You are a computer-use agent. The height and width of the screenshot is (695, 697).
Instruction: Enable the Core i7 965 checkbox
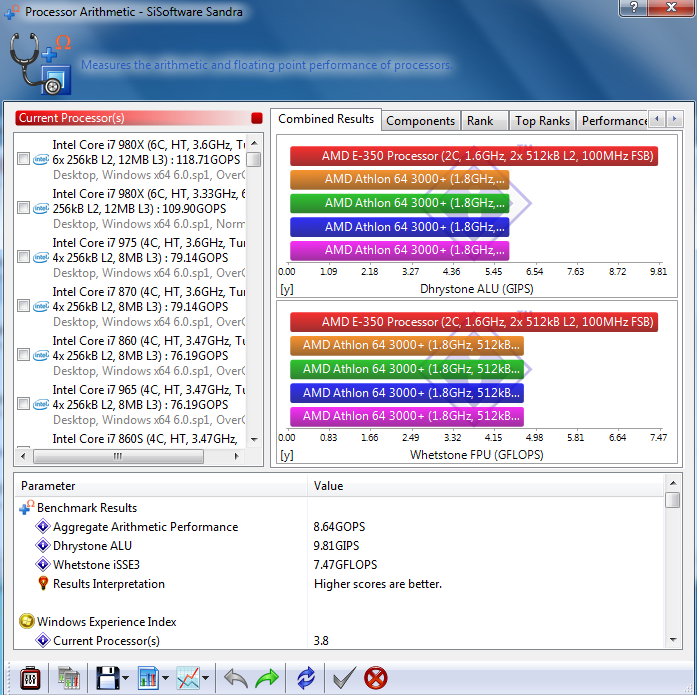click(23, 403)
